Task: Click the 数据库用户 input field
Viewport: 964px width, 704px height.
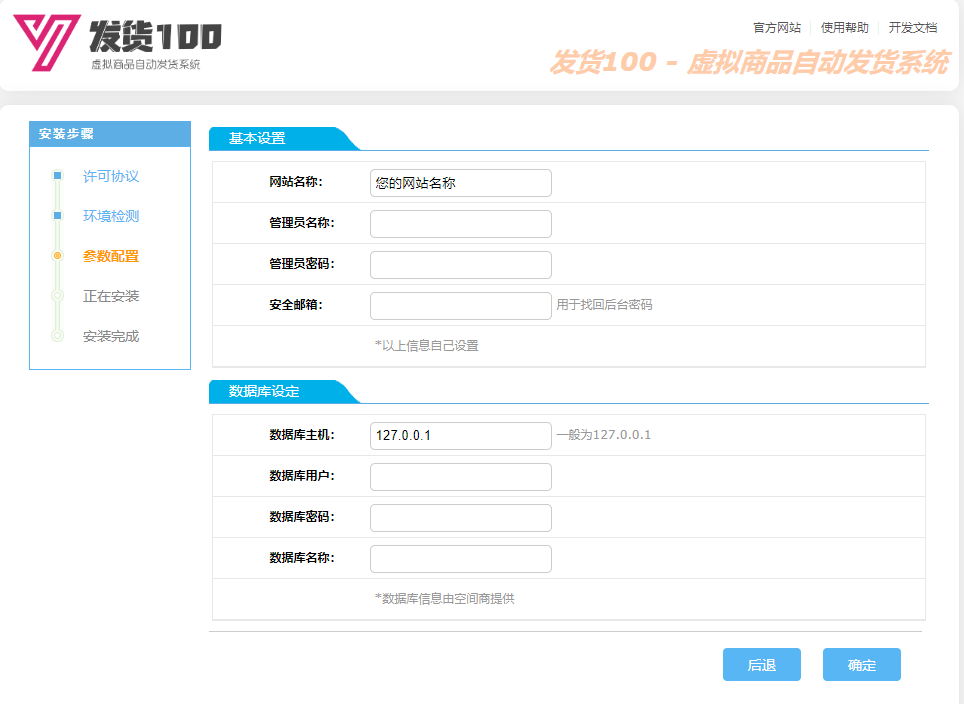Action: 460,477
